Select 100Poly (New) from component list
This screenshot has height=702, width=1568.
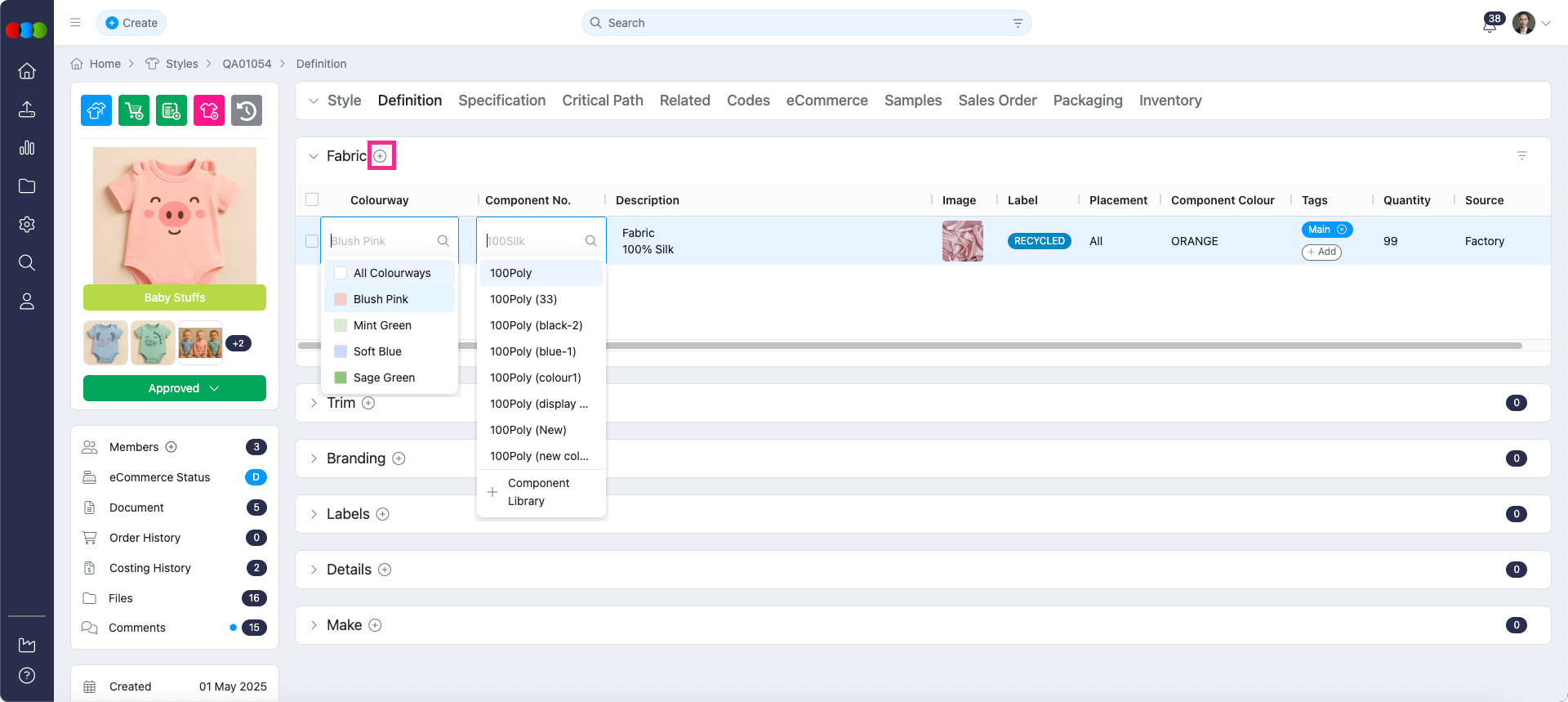(528, 430)
